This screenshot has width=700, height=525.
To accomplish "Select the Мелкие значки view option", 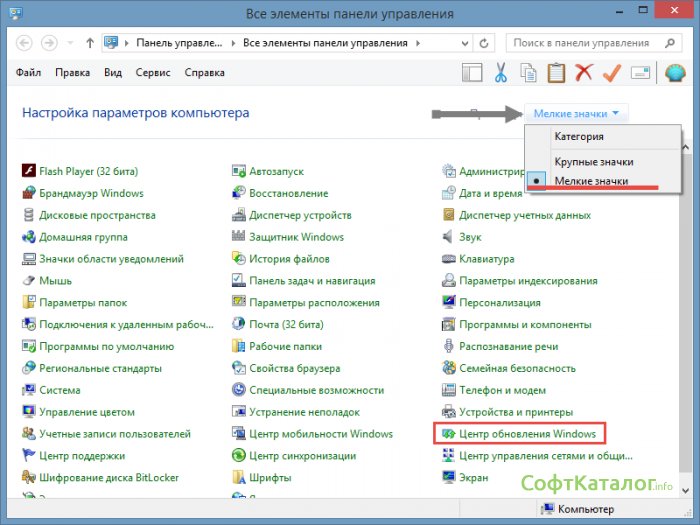I will (x=591, y=181).
